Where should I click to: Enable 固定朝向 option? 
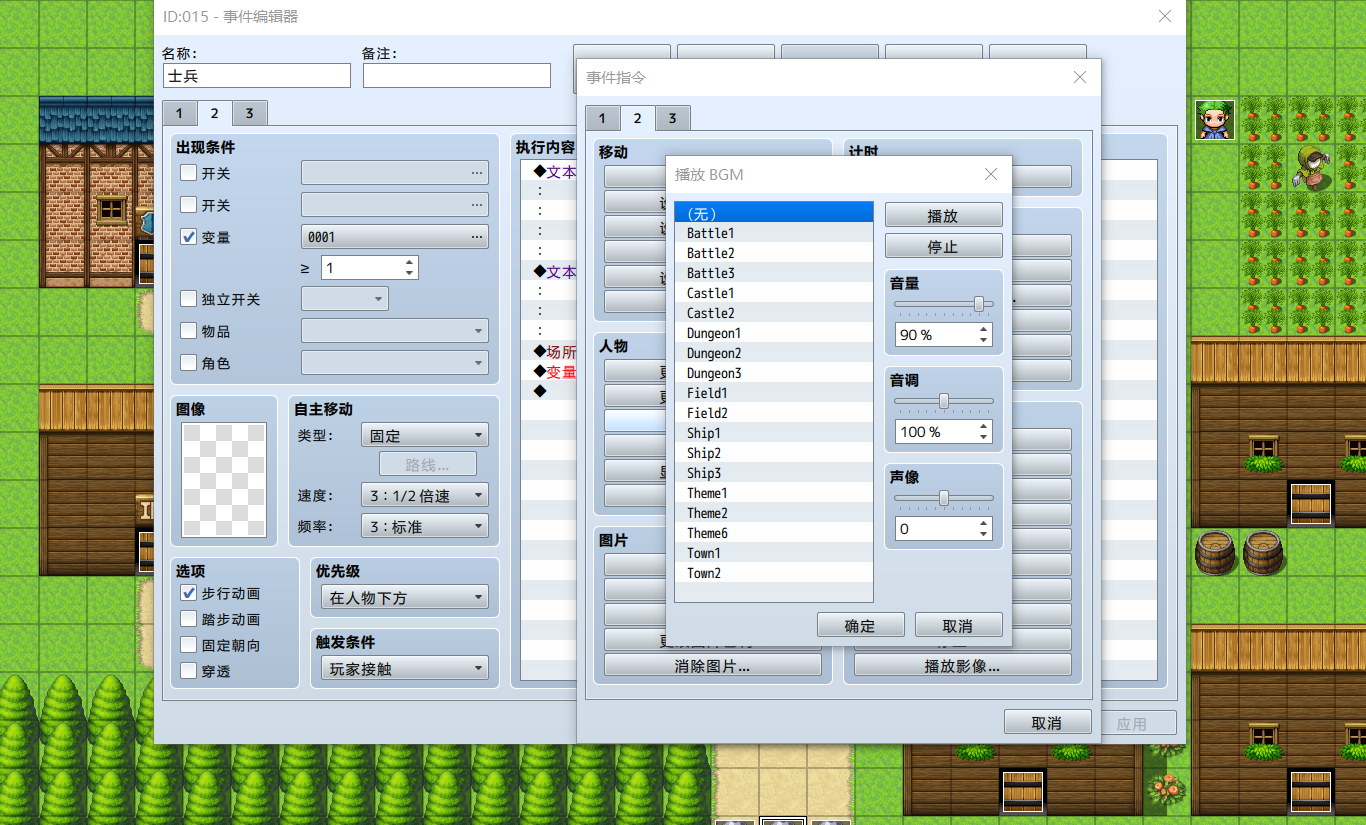point(188,645)
